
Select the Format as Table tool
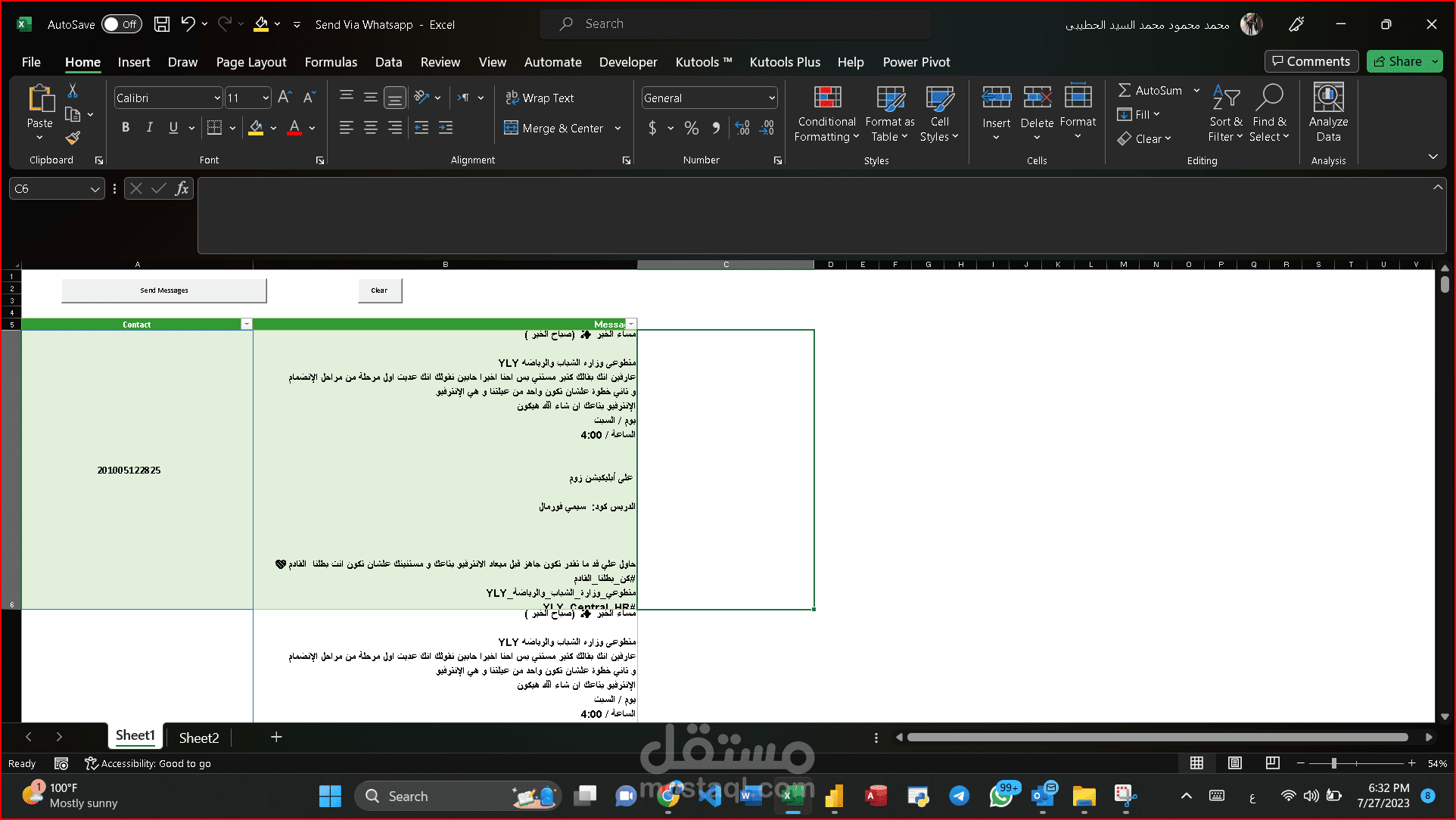(x=889, y=113)
